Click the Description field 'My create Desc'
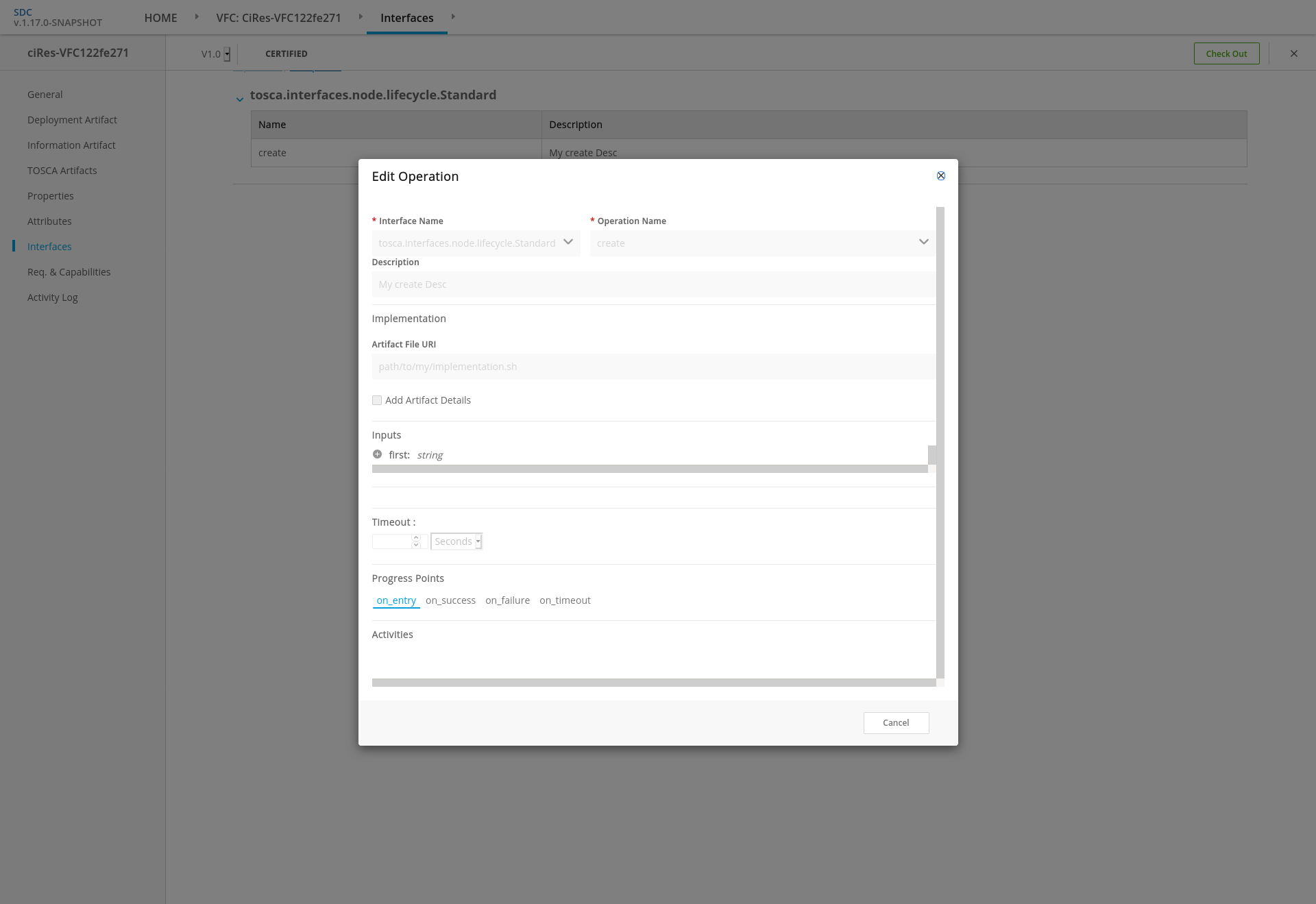Image resolution: width=1316 pixels, height=904 pixels. click(654, 284)
